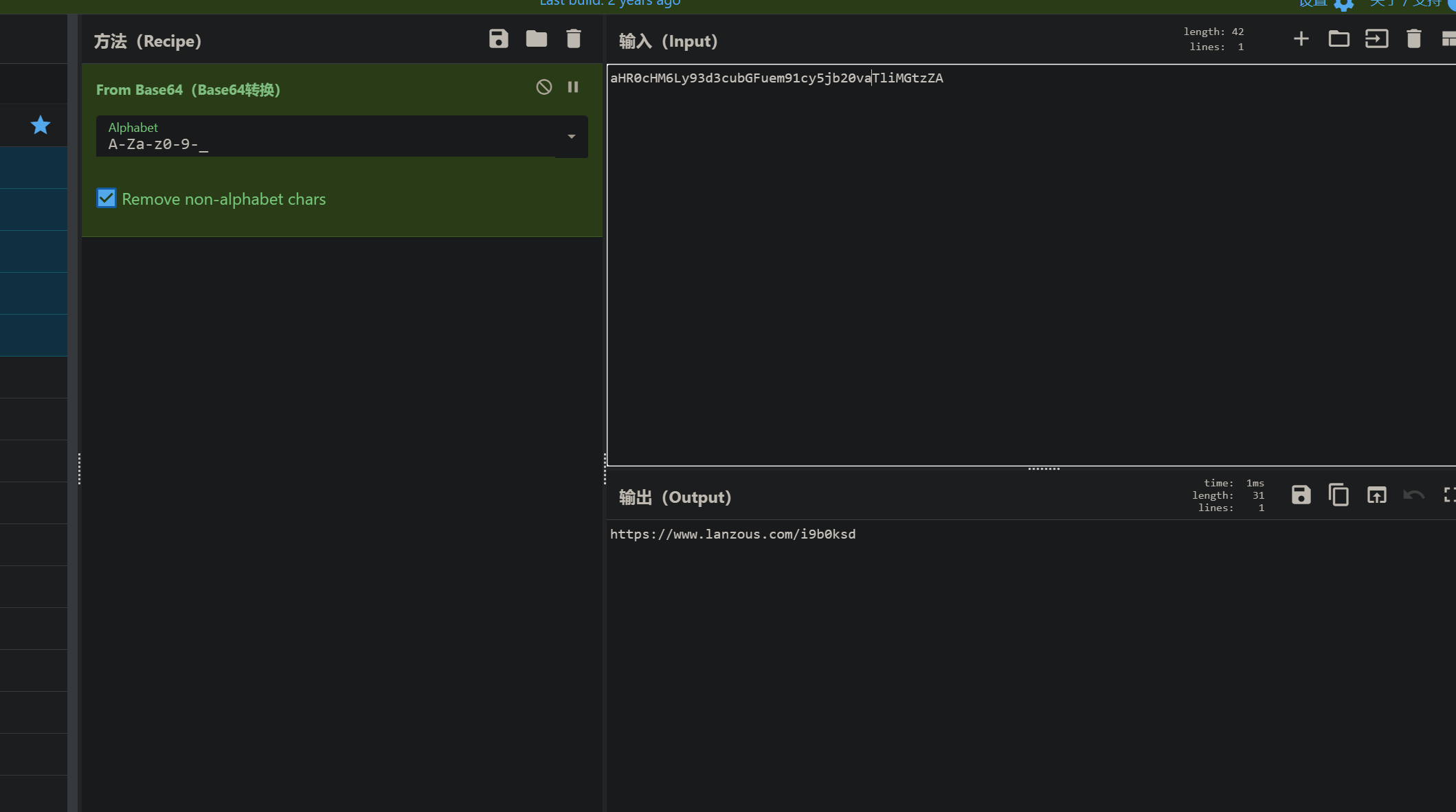The height and width of the screenshot is (812, 1456).
Task: Expand the favourites category in the sidebar
Action: [40, 125]
